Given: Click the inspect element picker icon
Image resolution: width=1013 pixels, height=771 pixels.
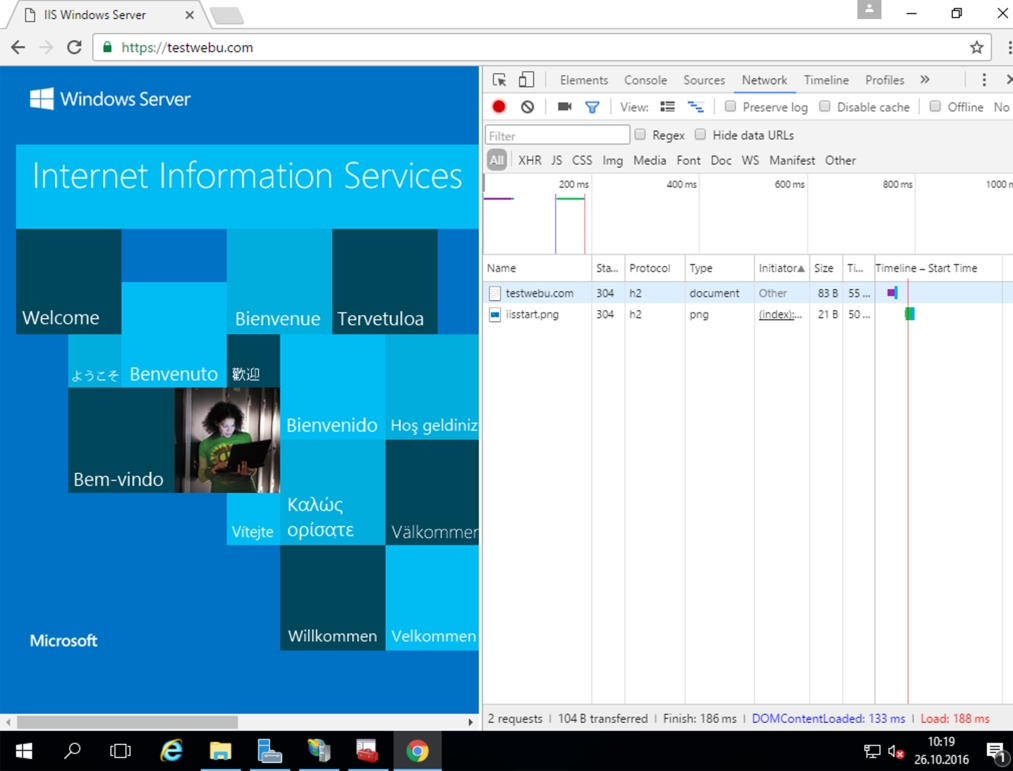Looking at the screenshot, I should 499,80.
